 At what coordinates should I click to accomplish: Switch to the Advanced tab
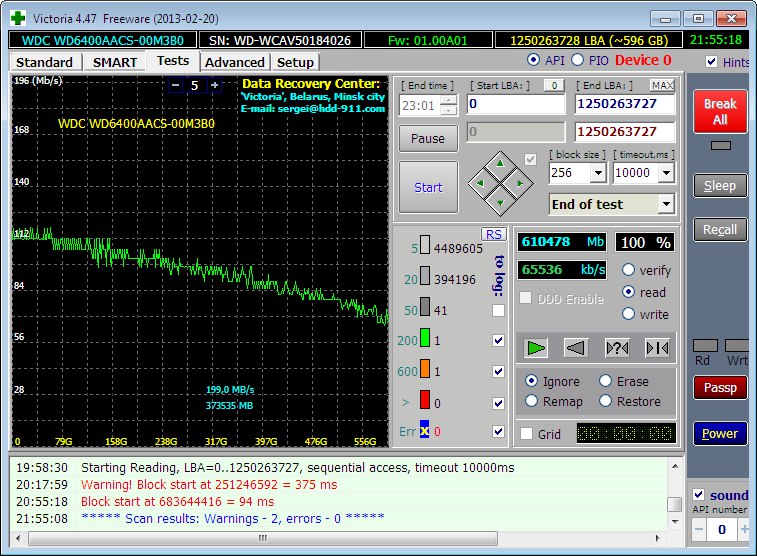235,62
